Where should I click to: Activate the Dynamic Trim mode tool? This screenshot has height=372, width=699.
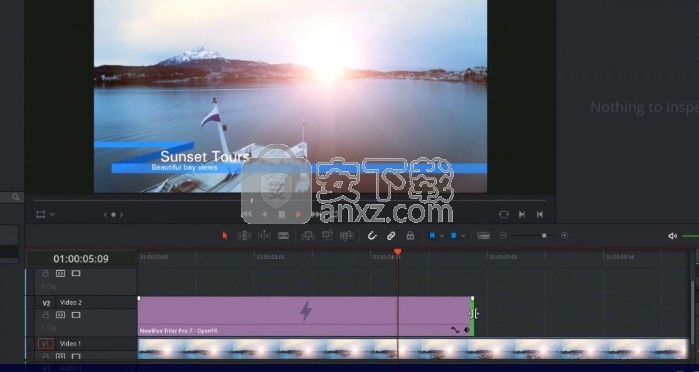click(264, 236)
